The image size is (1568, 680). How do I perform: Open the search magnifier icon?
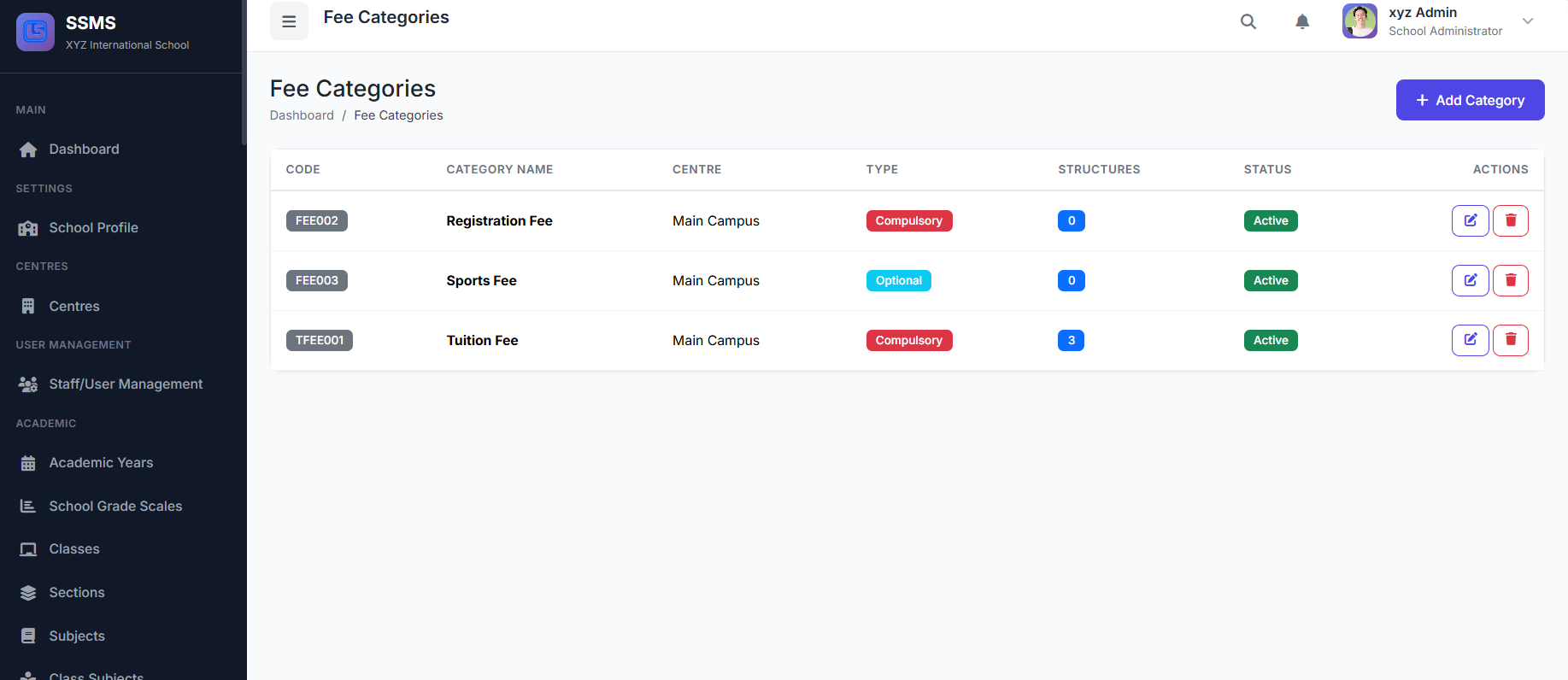(1248, 21)
